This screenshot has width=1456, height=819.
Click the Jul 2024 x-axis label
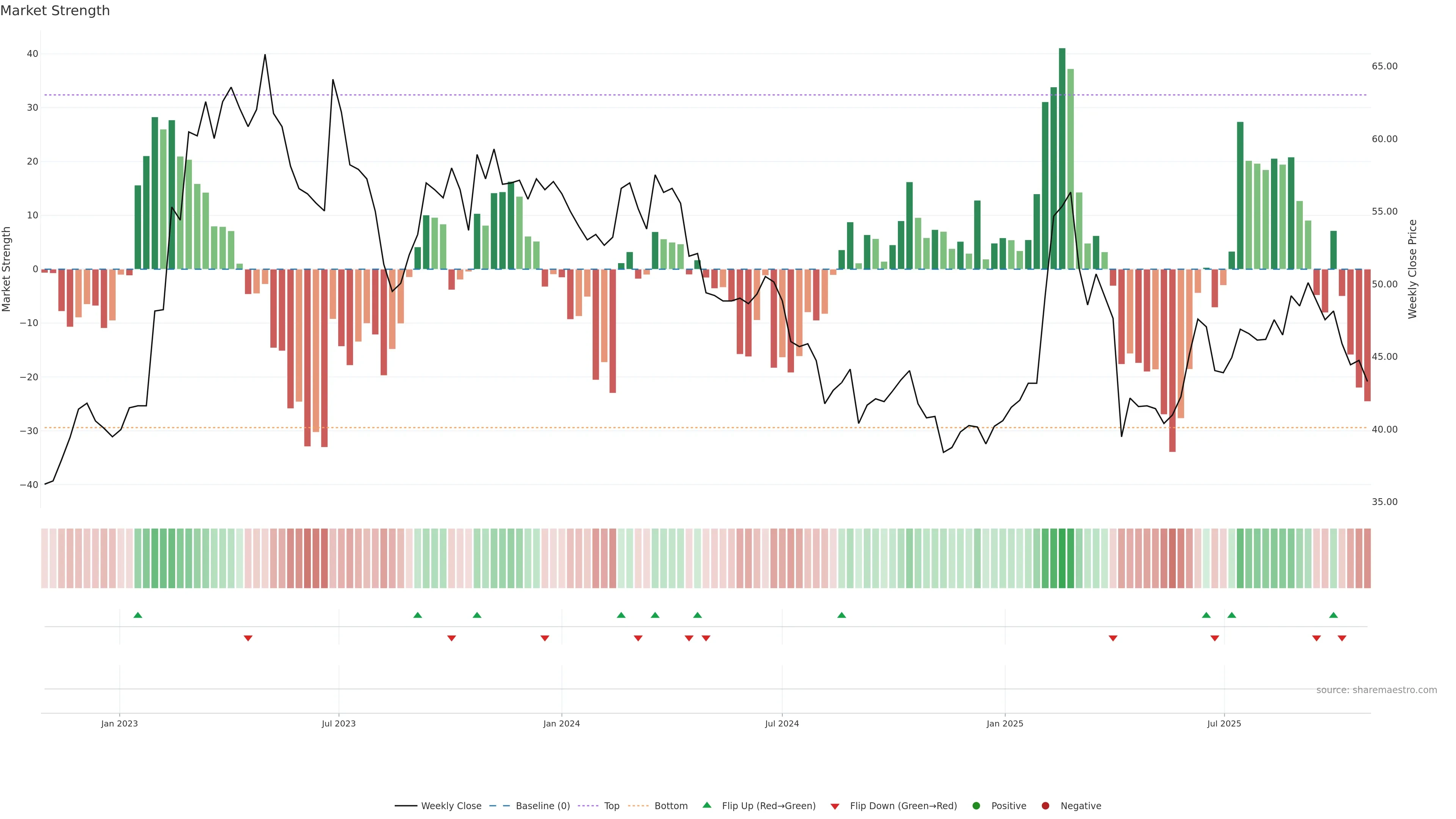[x=782, y=723]
